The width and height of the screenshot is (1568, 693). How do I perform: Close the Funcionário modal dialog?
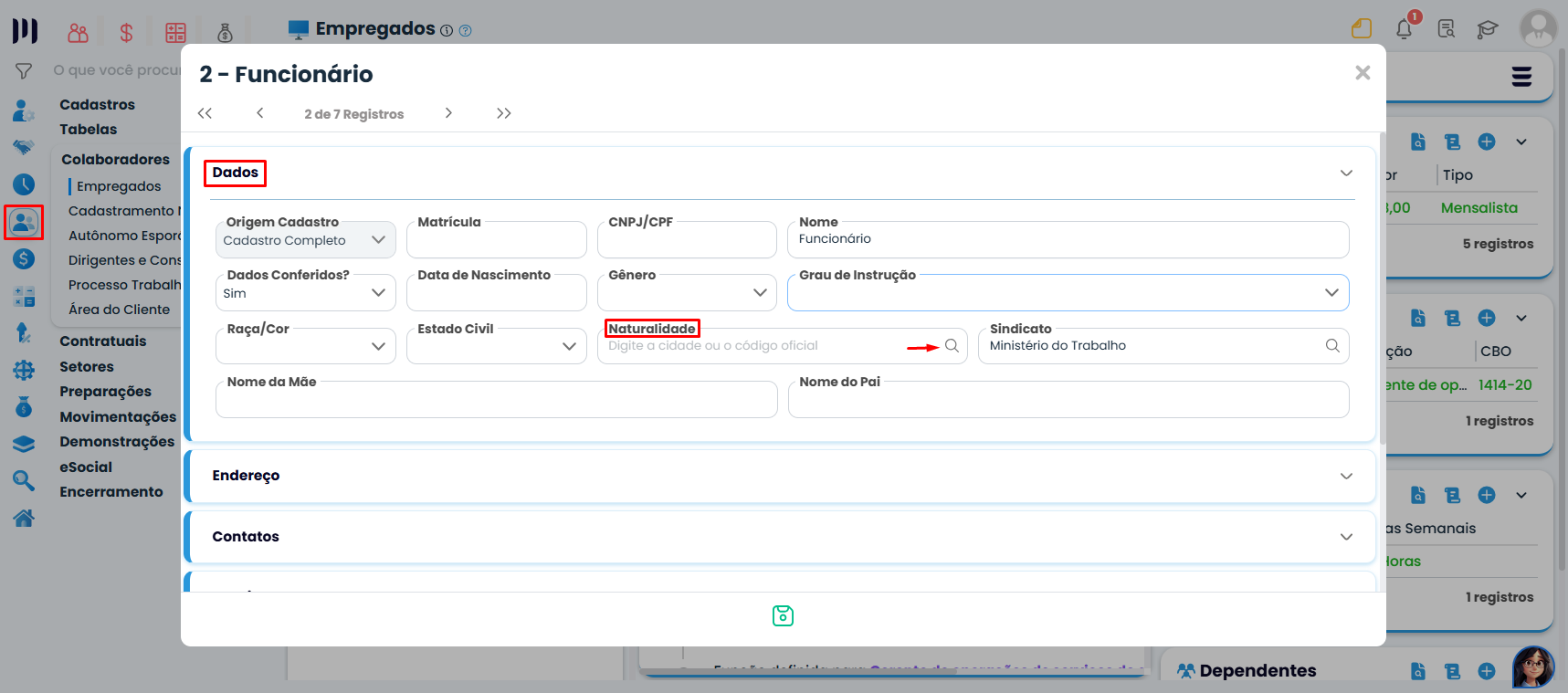pyautogui.click(x=1363, y=73)
